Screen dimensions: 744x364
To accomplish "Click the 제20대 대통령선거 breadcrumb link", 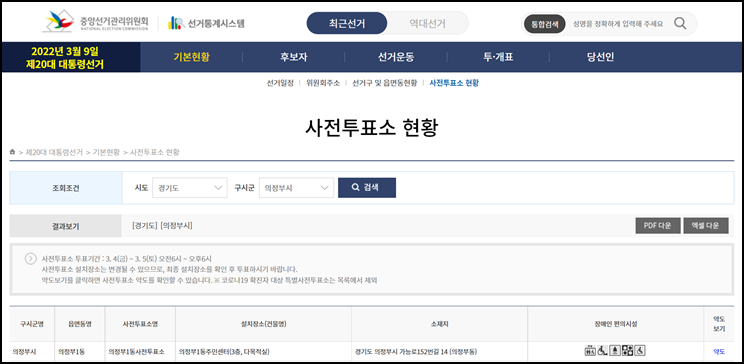I will point(54,152).
